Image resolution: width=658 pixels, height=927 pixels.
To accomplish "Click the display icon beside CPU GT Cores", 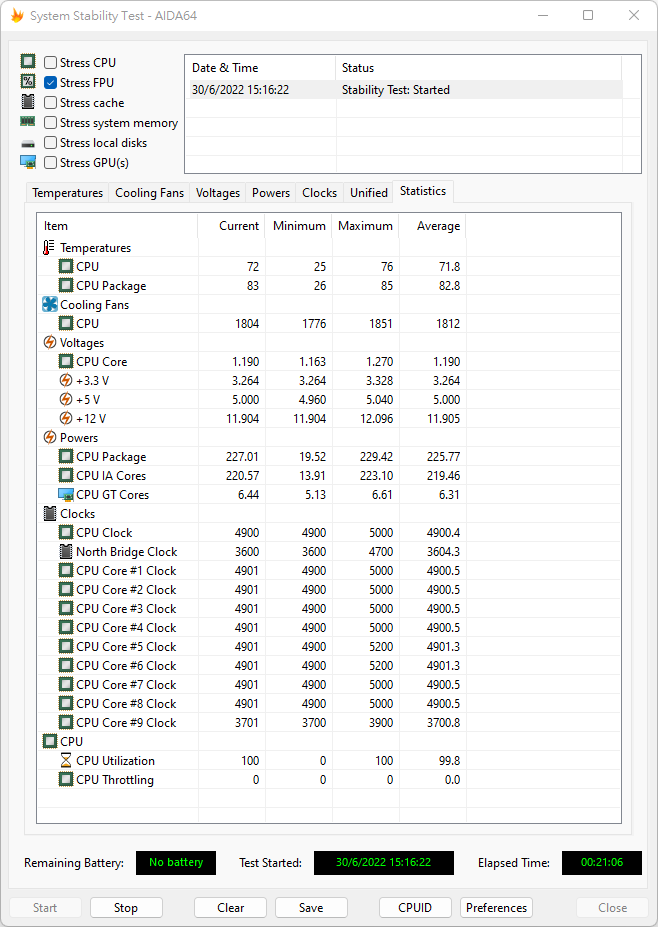I will pyautogui.click(x=66, y=495).
